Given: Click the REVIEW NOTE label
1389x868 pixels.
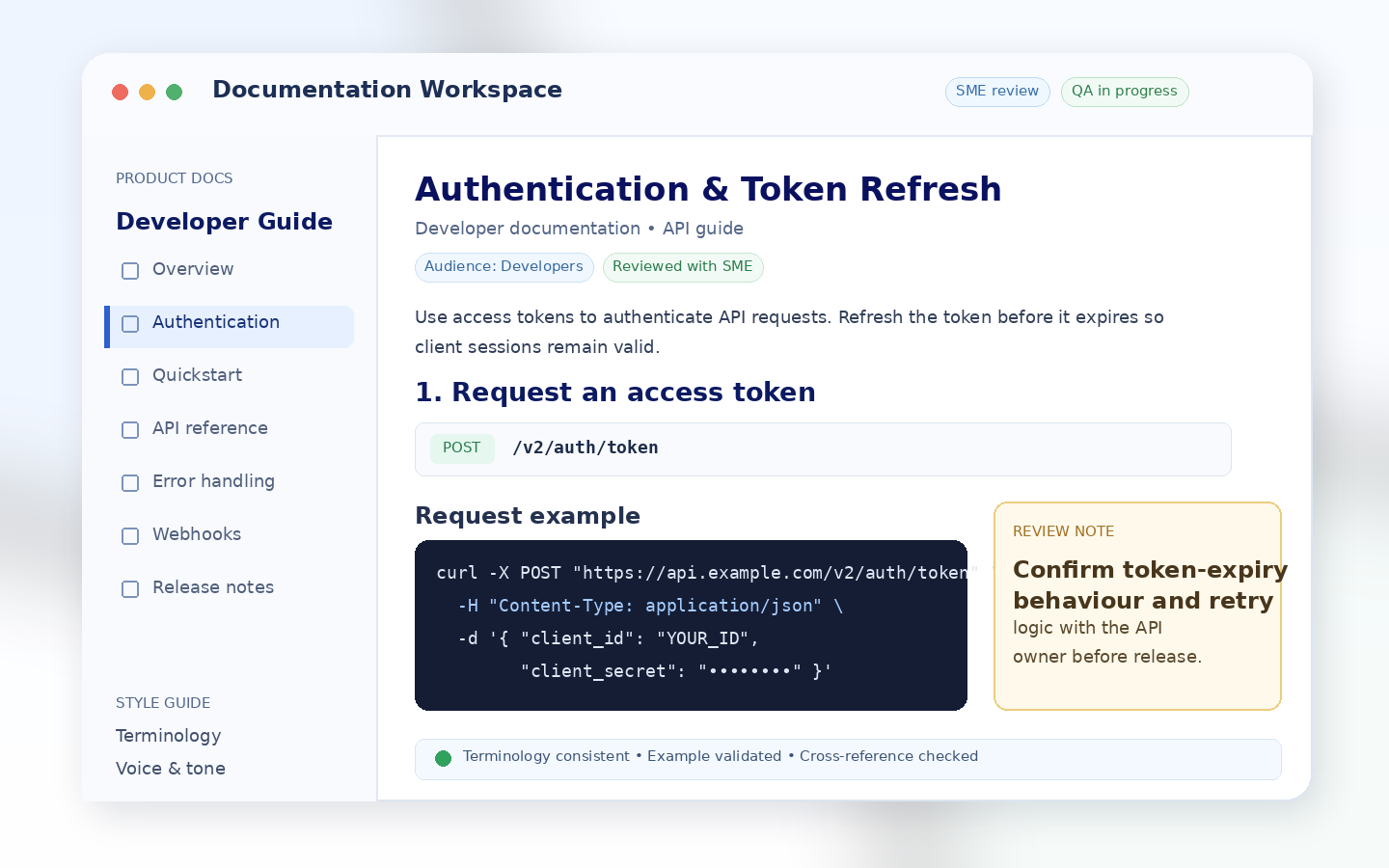Looking at the screenshot, I should [x=1064, y=531].
